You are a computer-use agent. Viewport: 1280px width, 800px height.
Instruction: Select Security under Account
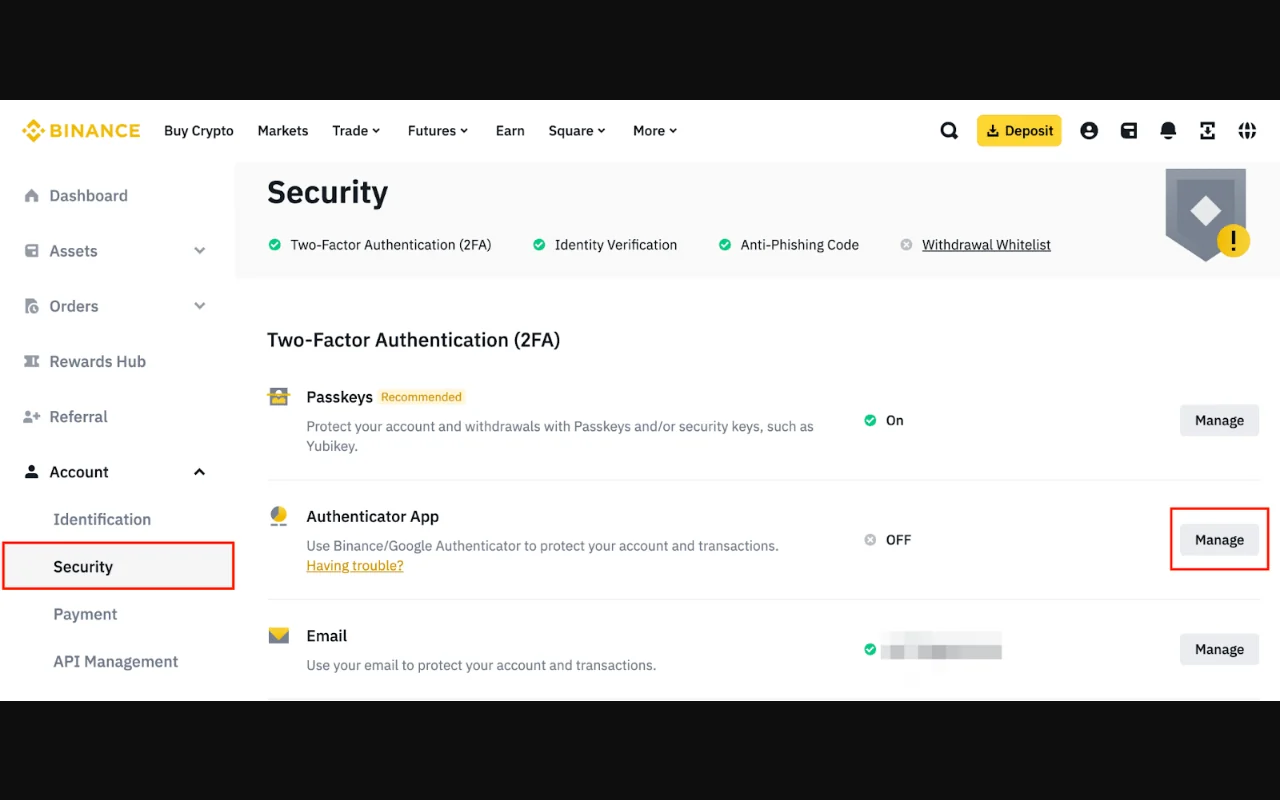(x=118, y=566)
